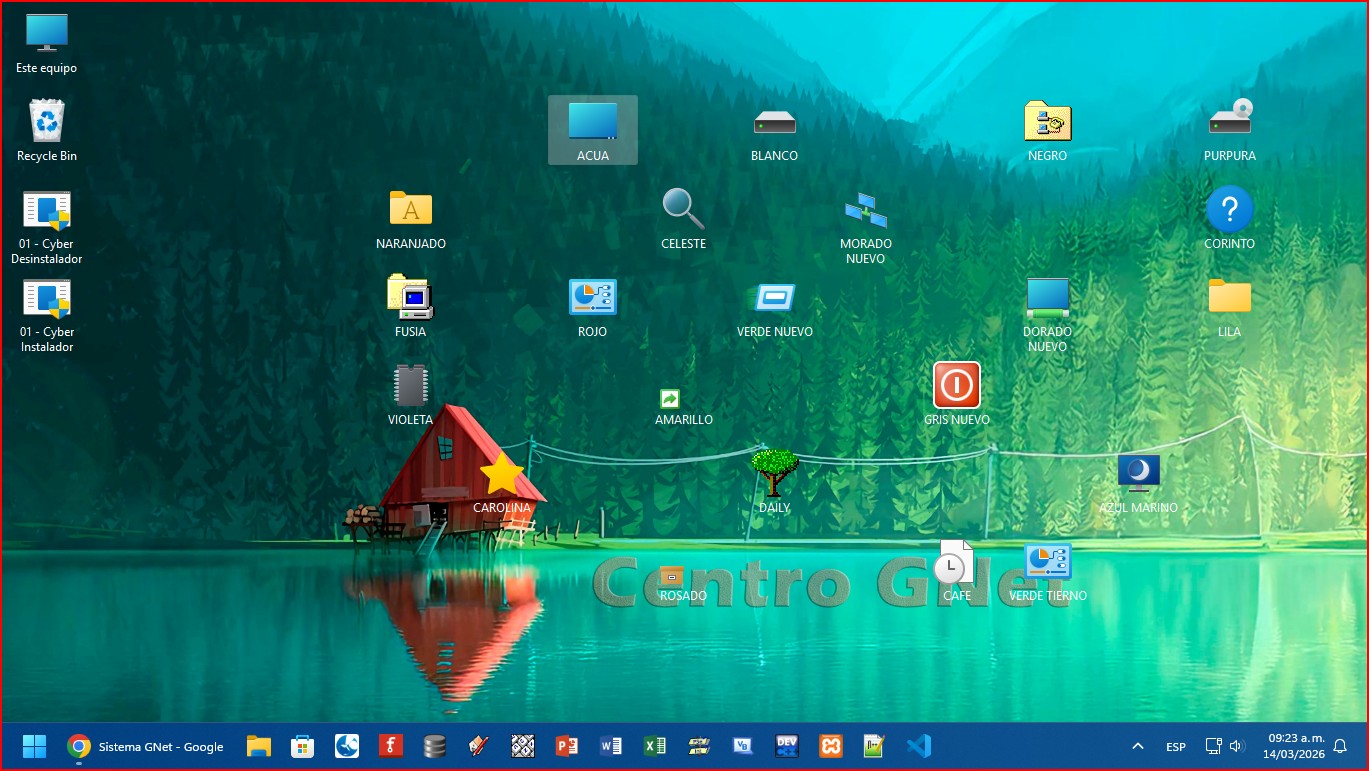Screen dimensions: 1369x771
Task: Open the Recycle Bin
Action: click(x=47, y=122)
